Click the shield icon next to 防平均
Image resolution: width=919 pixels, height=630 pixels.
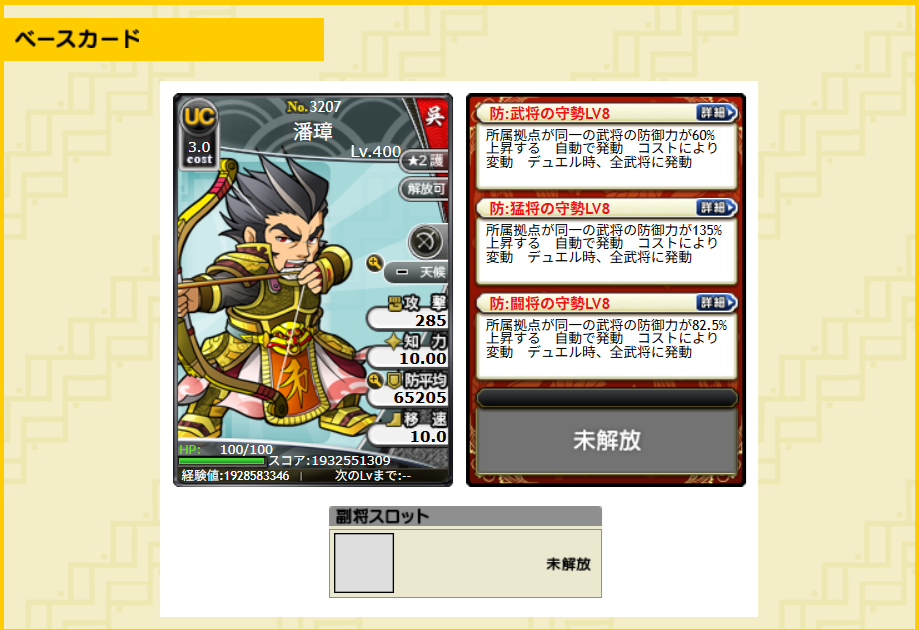(x=395, y=380)
